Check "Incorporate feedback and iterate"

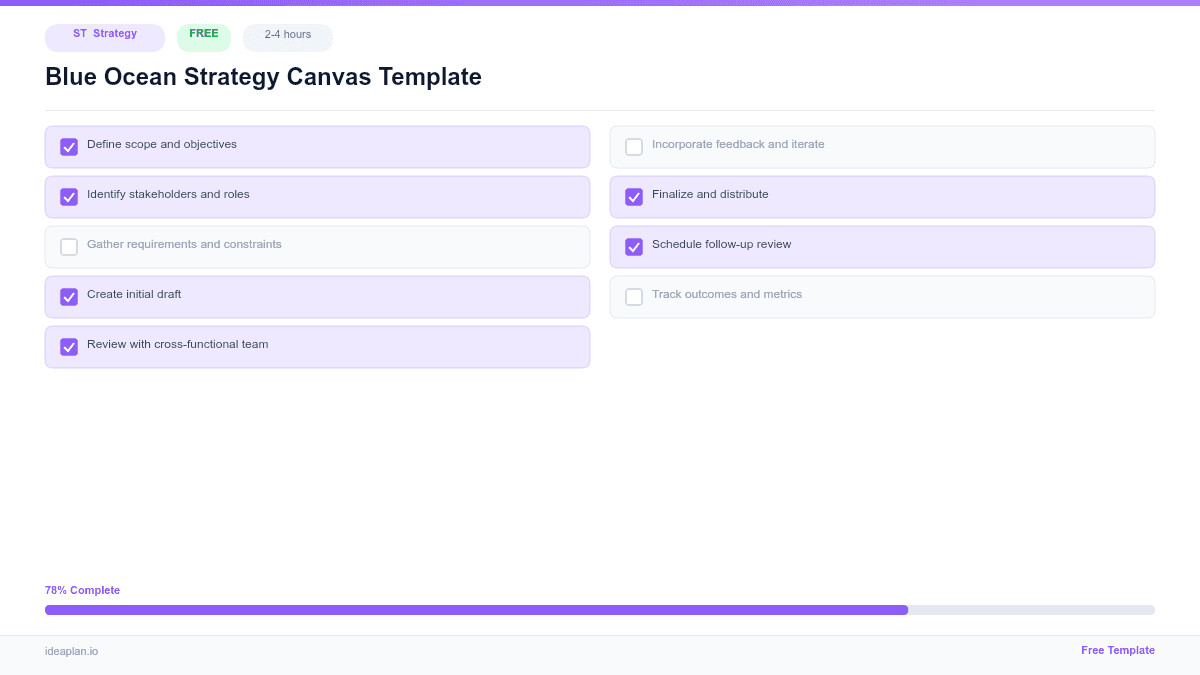[x=633, y=146]
